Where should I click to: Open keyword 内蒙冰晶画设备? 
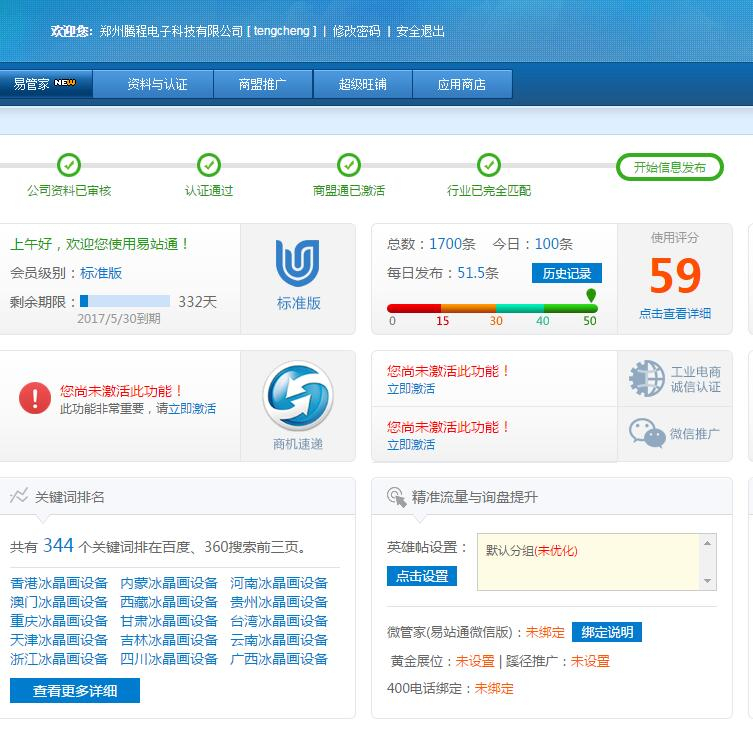(169, 583)
